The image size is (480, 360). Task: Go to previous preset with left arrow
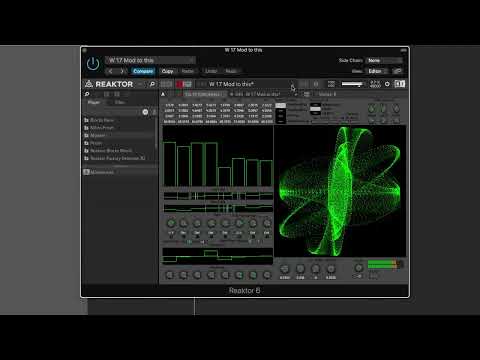(110, 71)
